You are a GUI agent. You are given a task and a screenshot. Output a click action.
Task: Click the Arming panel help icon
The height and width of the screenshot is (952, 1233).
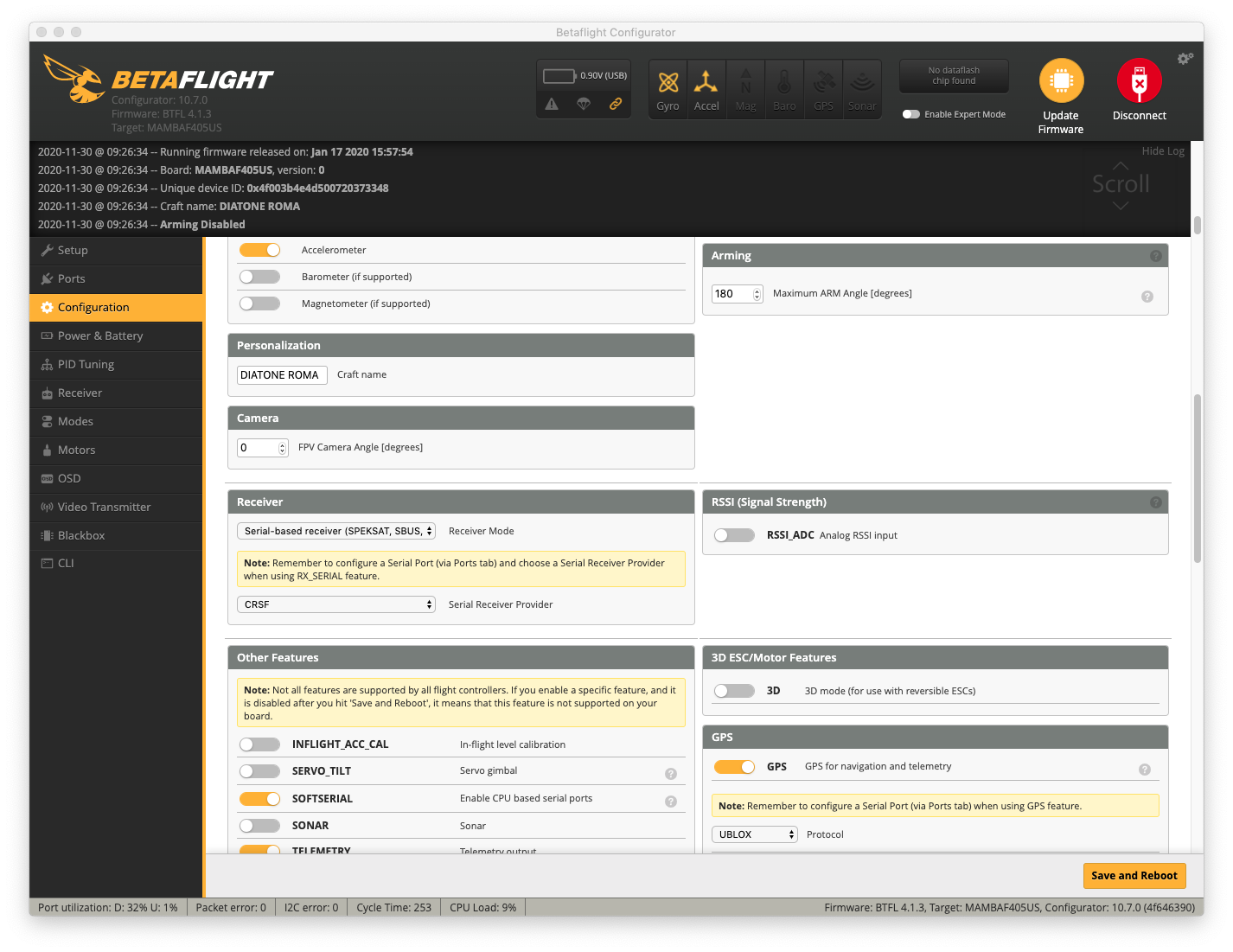coord(1155,256)
